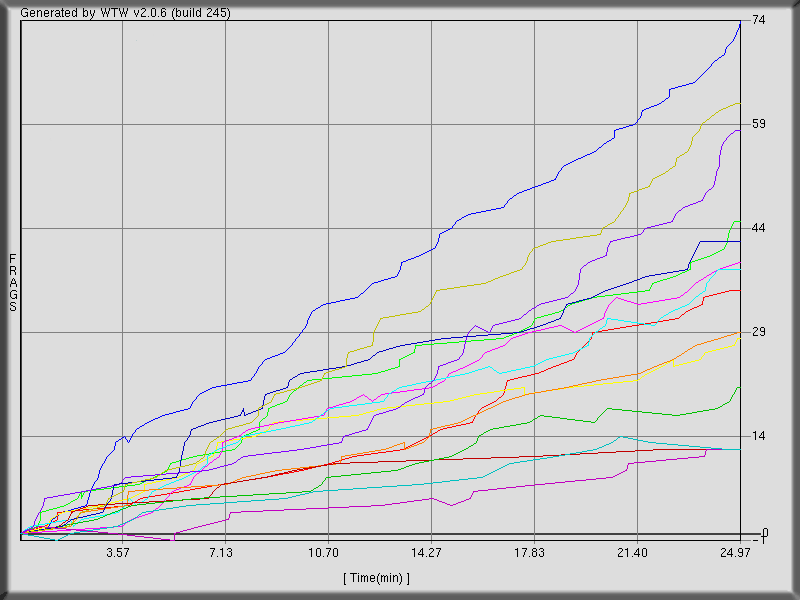Click the Time(min) axis label
800x600 pixels.
click(378, 575)
